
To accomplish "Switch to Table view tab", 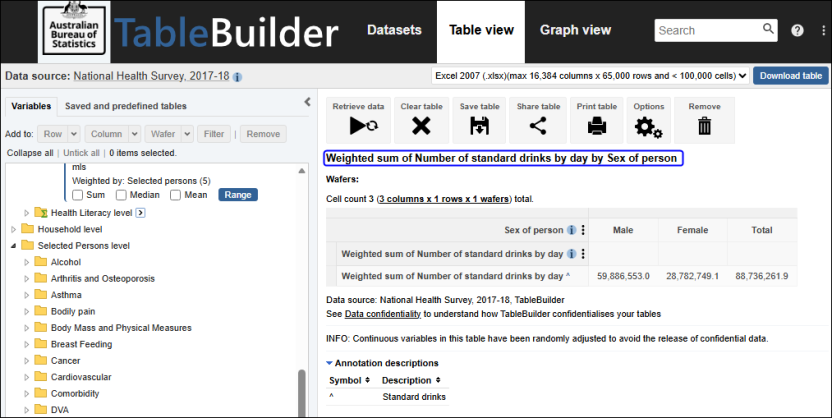I will pyautogui.click(x=481, y=31).
